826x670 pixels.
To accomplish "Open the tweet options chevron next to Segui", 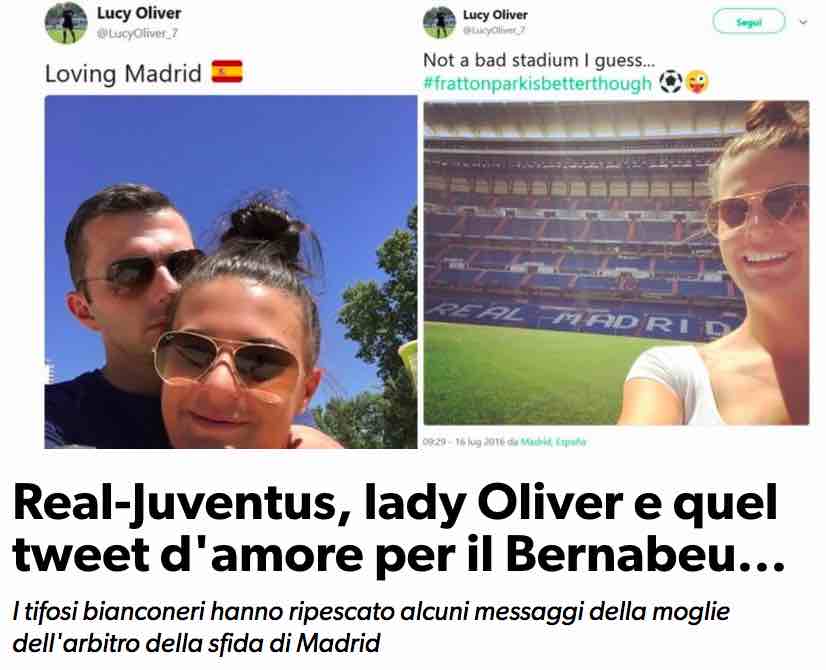I will tap(803, 22).
